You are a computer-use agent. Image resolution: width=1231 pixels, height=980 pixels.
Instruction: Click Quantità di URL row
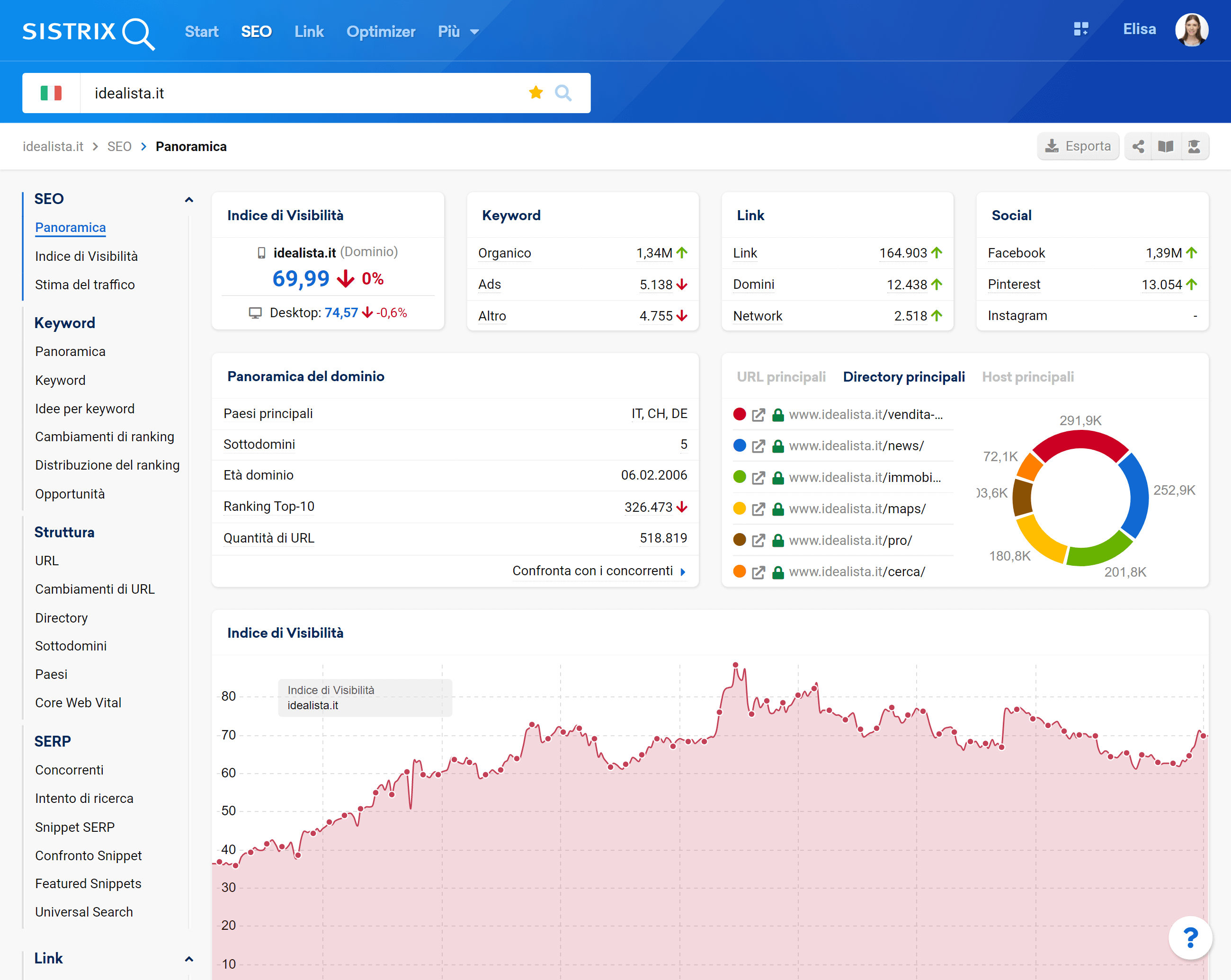455,538
